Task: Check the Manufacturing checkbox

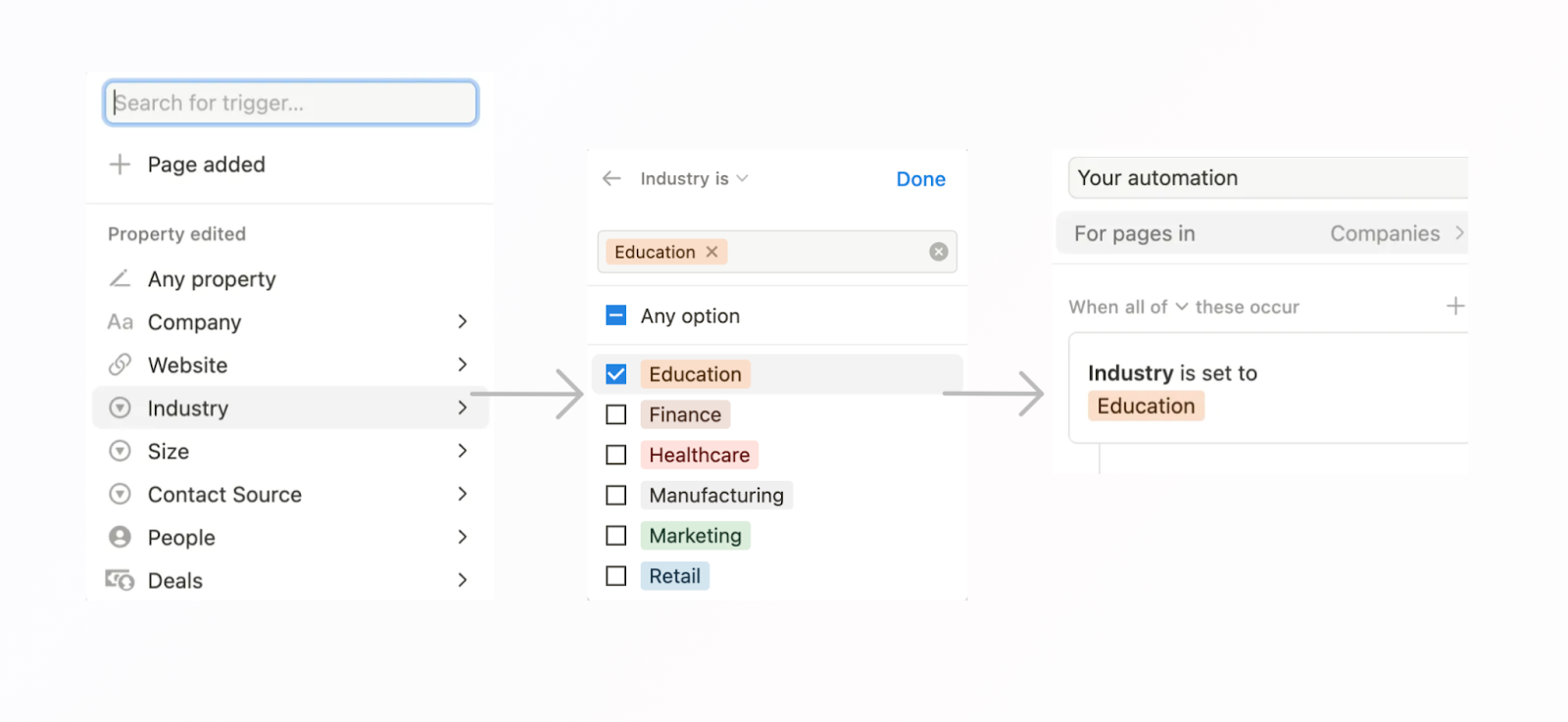Action: [616, 496]
